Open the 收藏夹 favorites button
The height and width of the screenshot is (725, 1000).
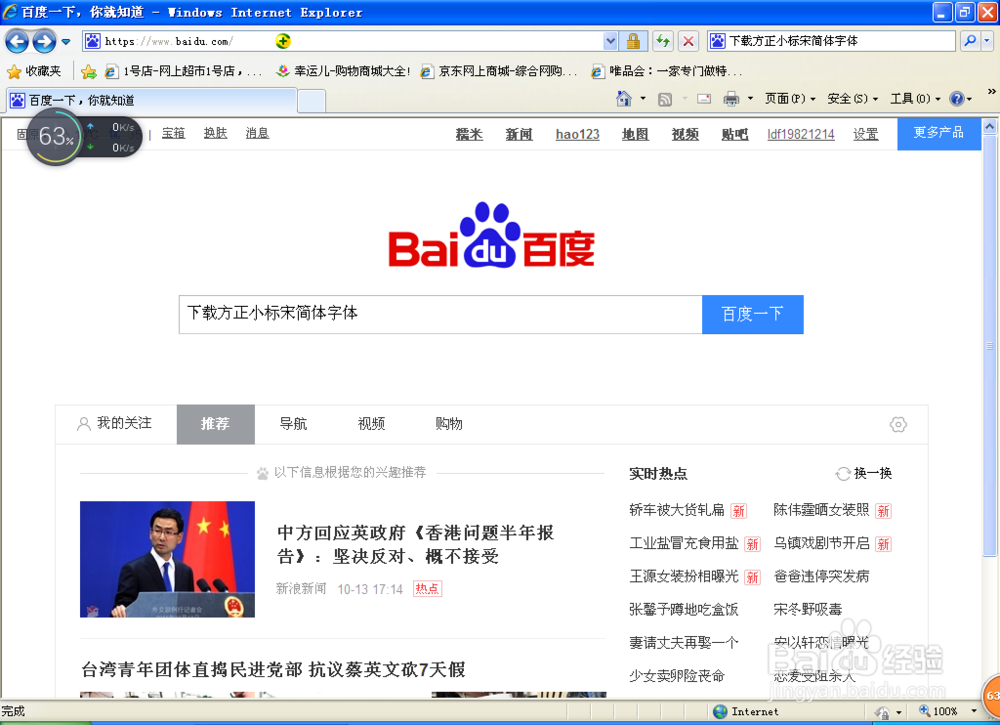click(34, 71)
